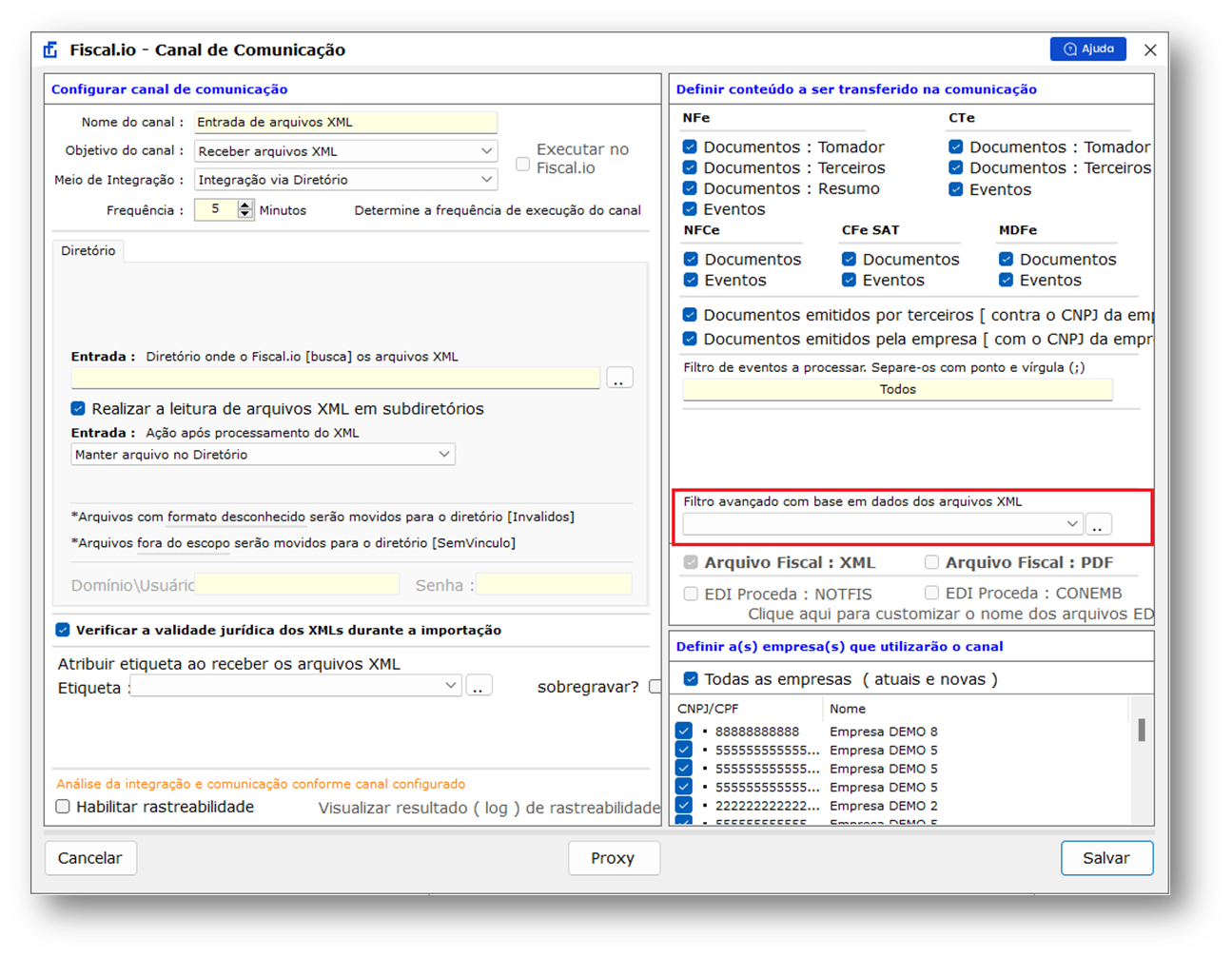Click the company list scrollbar thumb
This screenshot has width=1232, height=957.
point(1142,730)
